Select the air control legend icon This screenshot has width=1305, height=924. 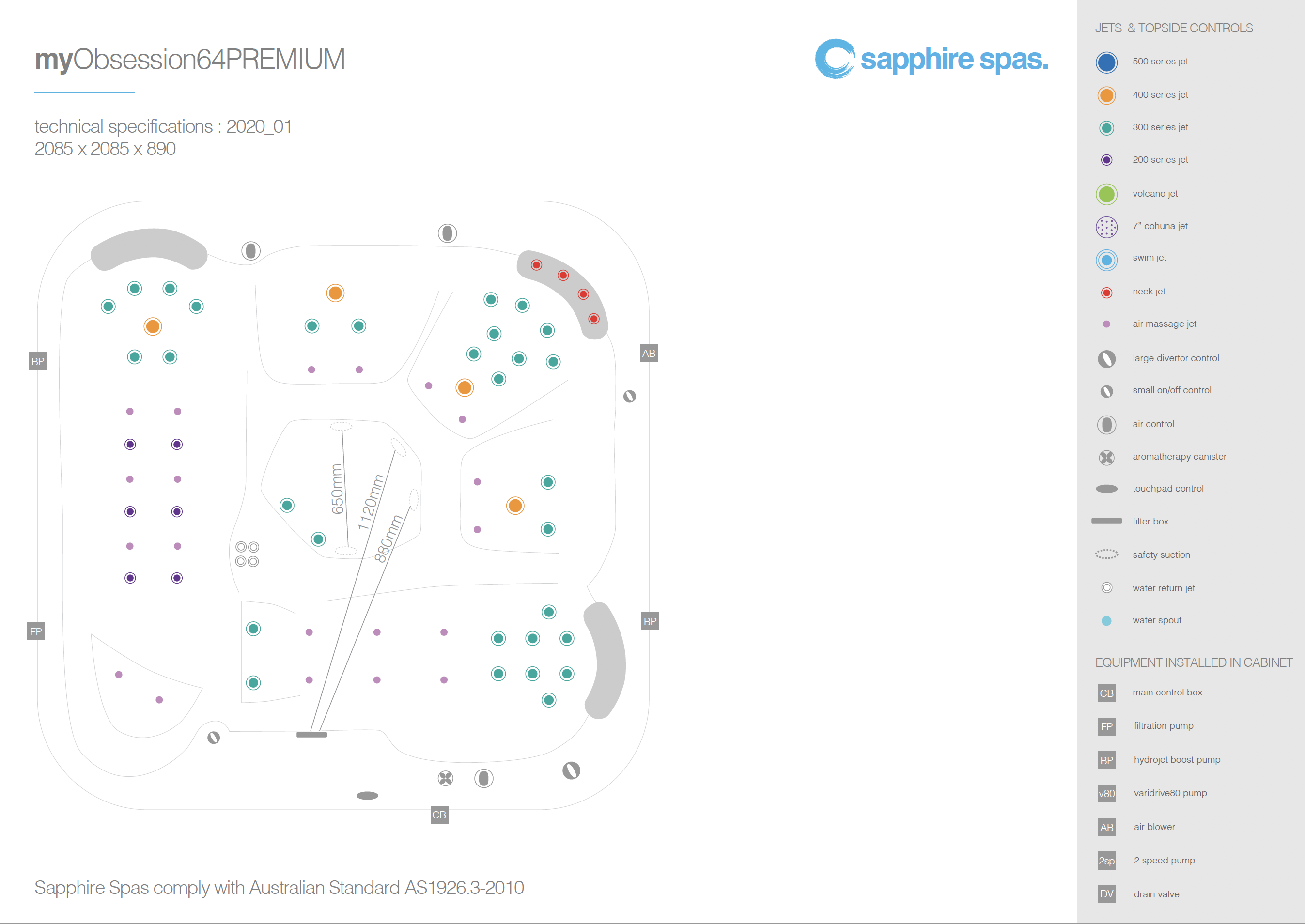tap(1106, 424)
